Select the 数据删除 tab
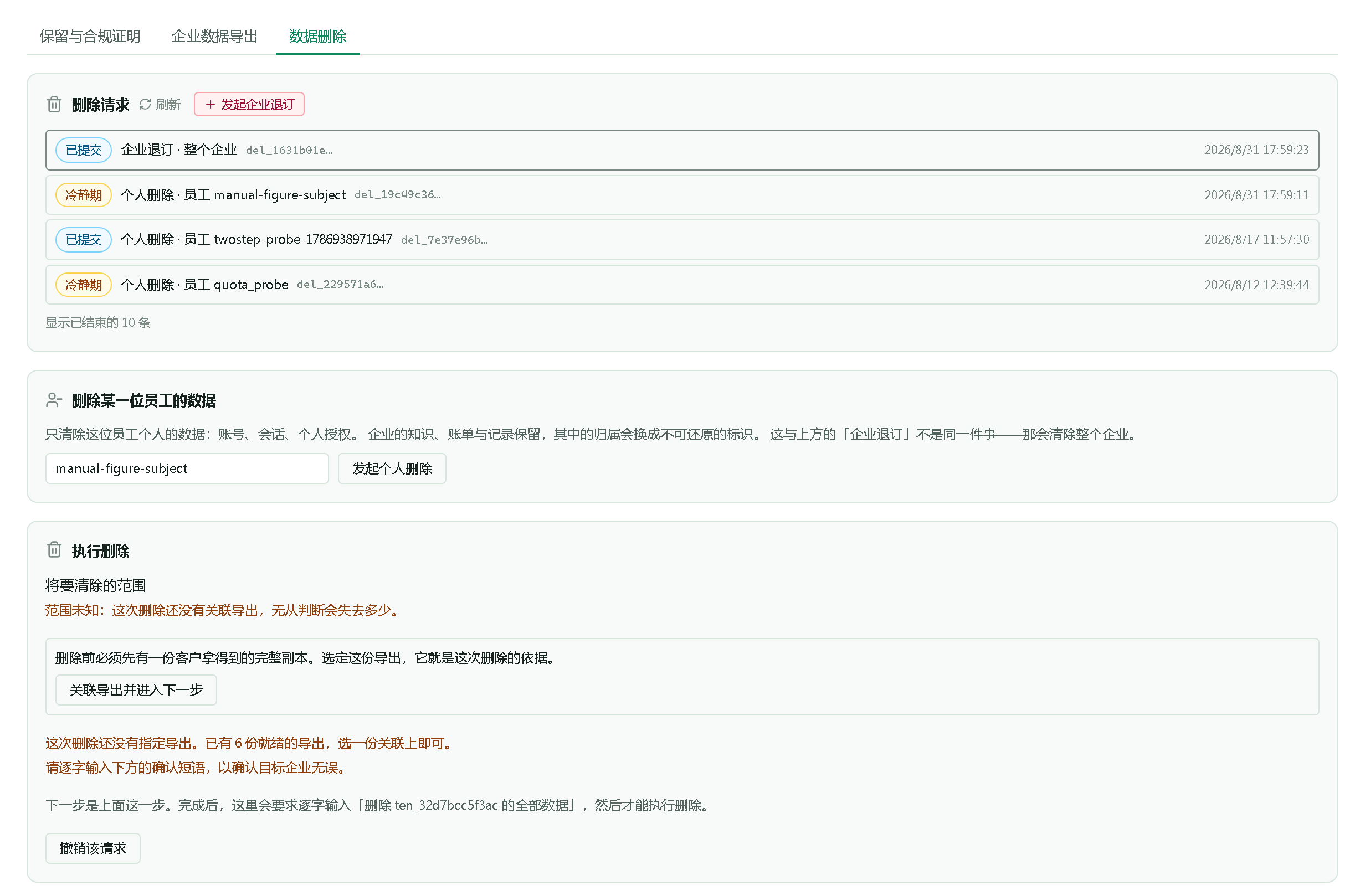This screenshot has width=1365, height=896. pyautogui.click(x=318, y=36)
